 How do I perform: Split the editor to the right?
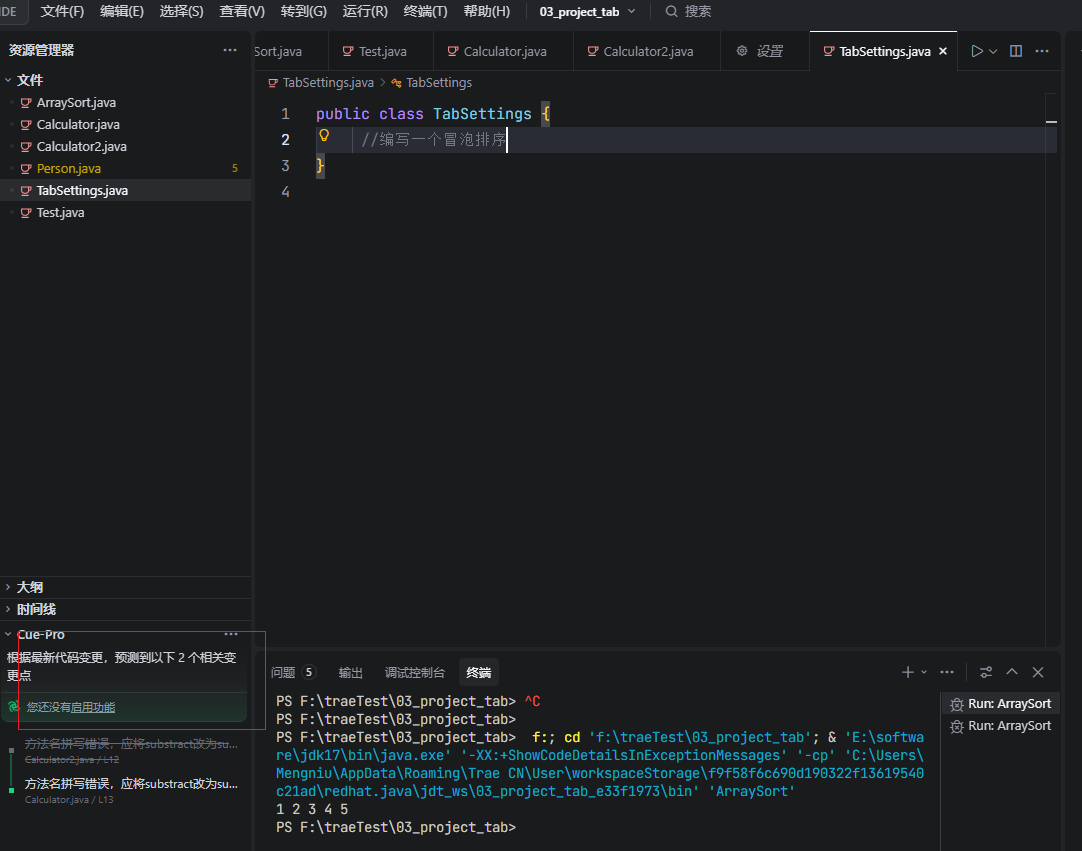[1016, 51]
